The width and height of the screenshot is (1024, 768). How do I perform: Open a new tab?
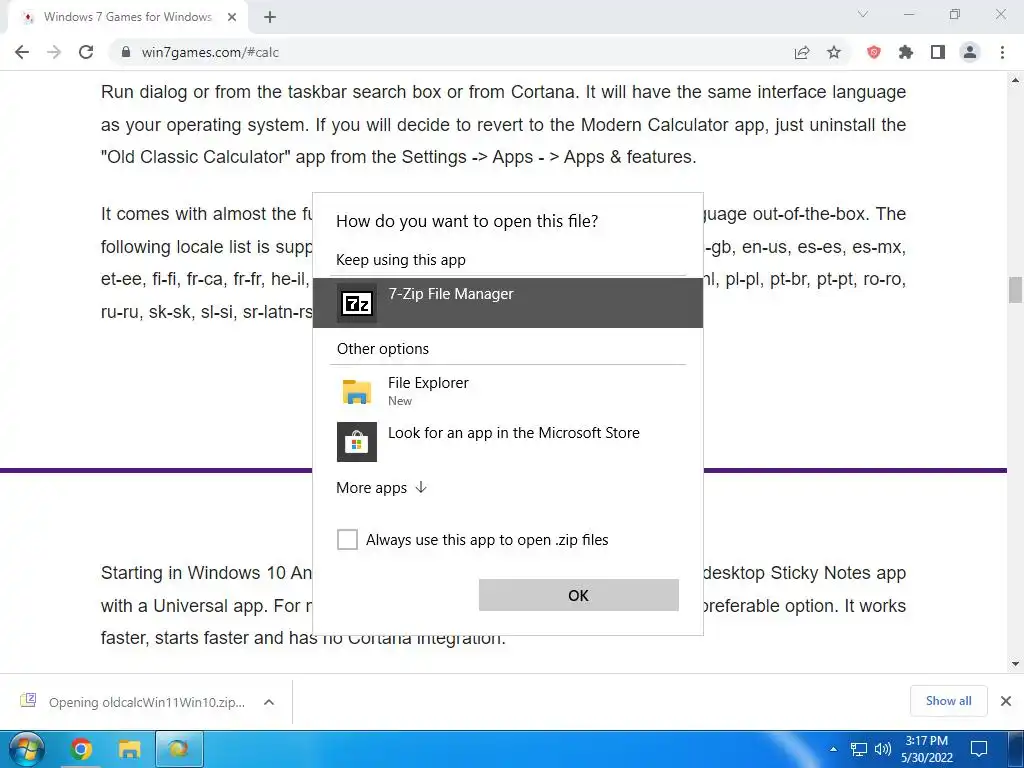[x=270, y=18]
